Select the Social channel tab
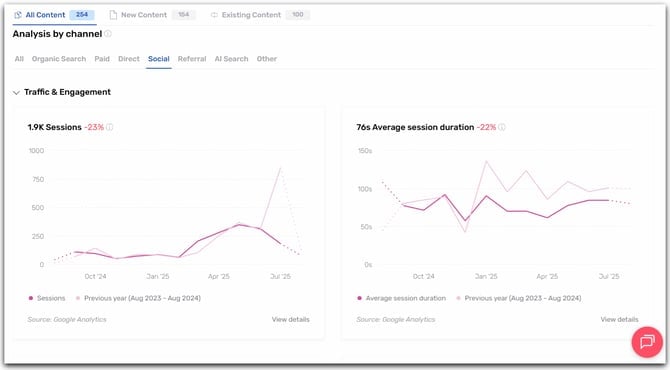The width and height of the screenshot is (670, 370). (159, 59)
